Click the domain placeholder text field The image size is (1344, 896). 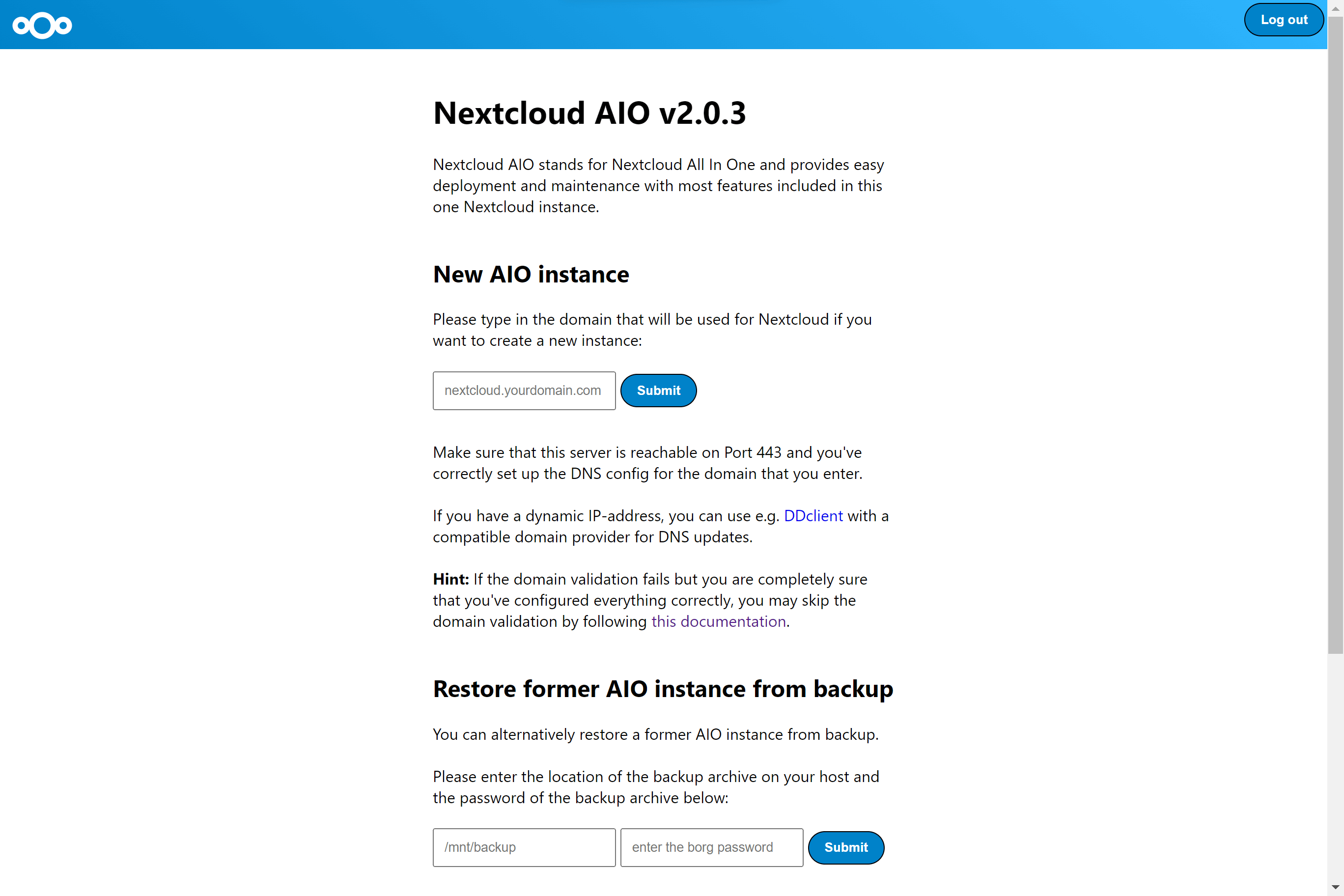pyautogui.click(x=524, y=390)
